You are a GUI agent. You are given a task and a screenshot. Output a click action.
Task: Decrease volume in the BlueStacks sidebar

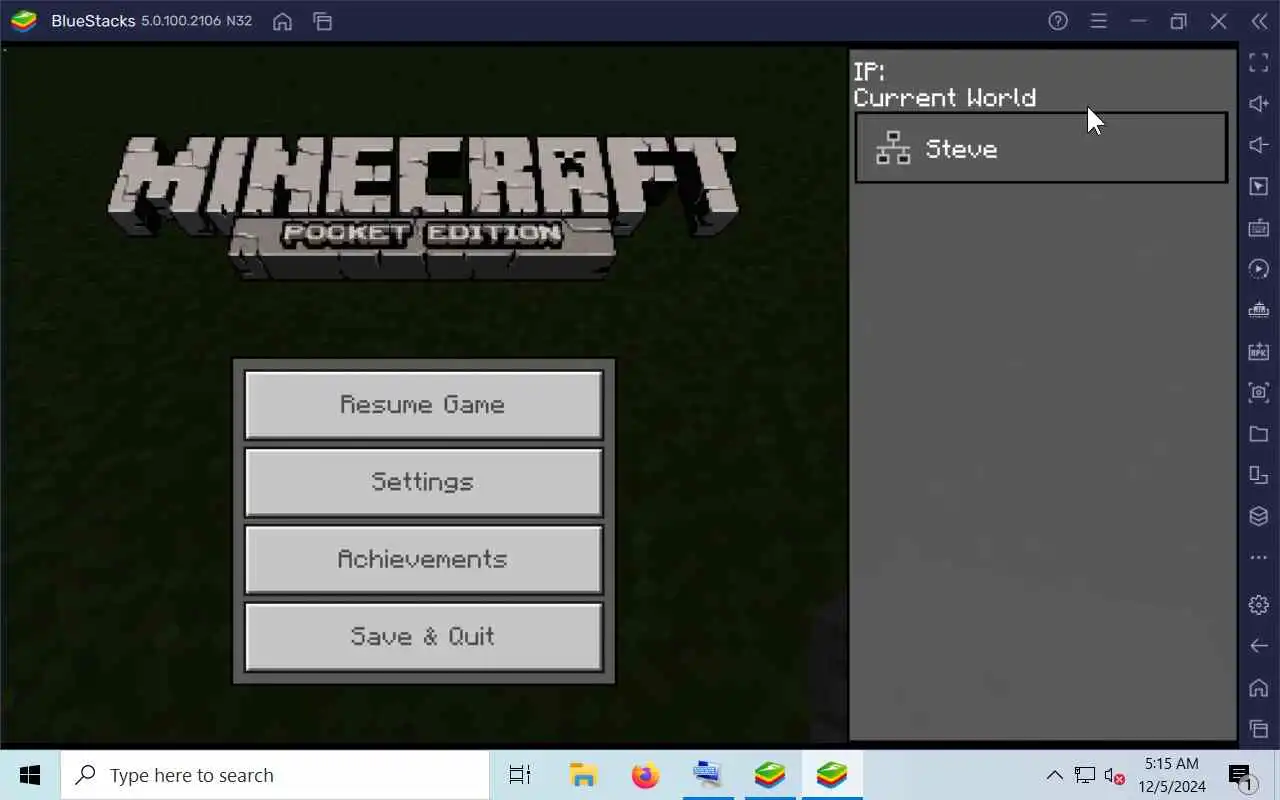1259,145
